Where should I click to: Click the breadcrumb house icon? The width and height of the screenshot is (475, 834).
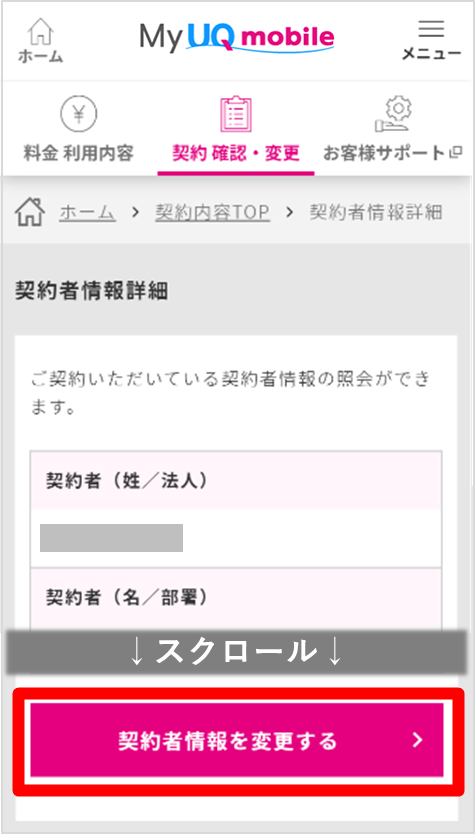tap(30, 213)
